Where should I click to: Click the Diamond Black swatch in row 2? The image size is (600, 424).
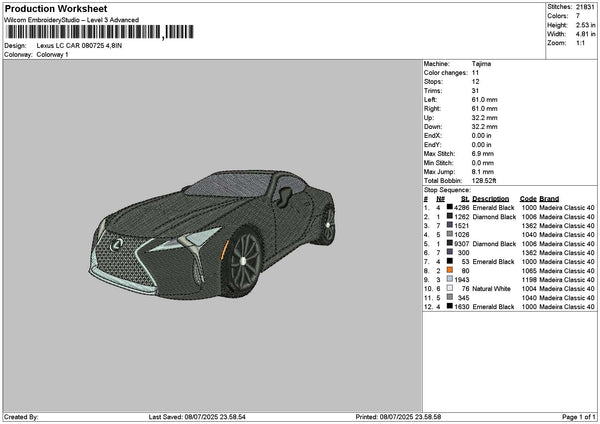[450, 216]
